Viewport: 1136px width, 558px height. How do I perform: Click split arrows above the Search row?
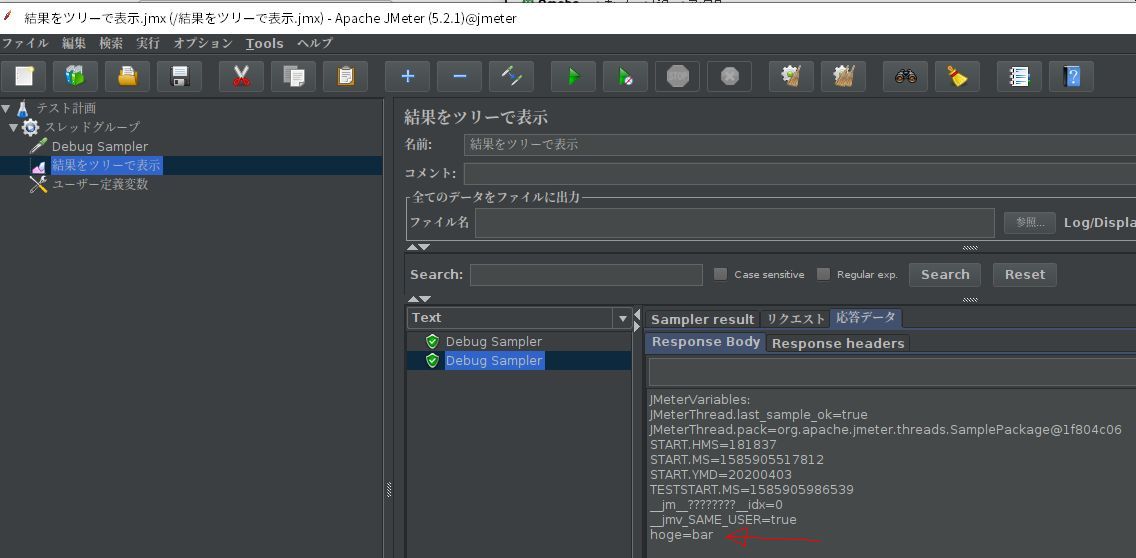[x=418, y=247]
